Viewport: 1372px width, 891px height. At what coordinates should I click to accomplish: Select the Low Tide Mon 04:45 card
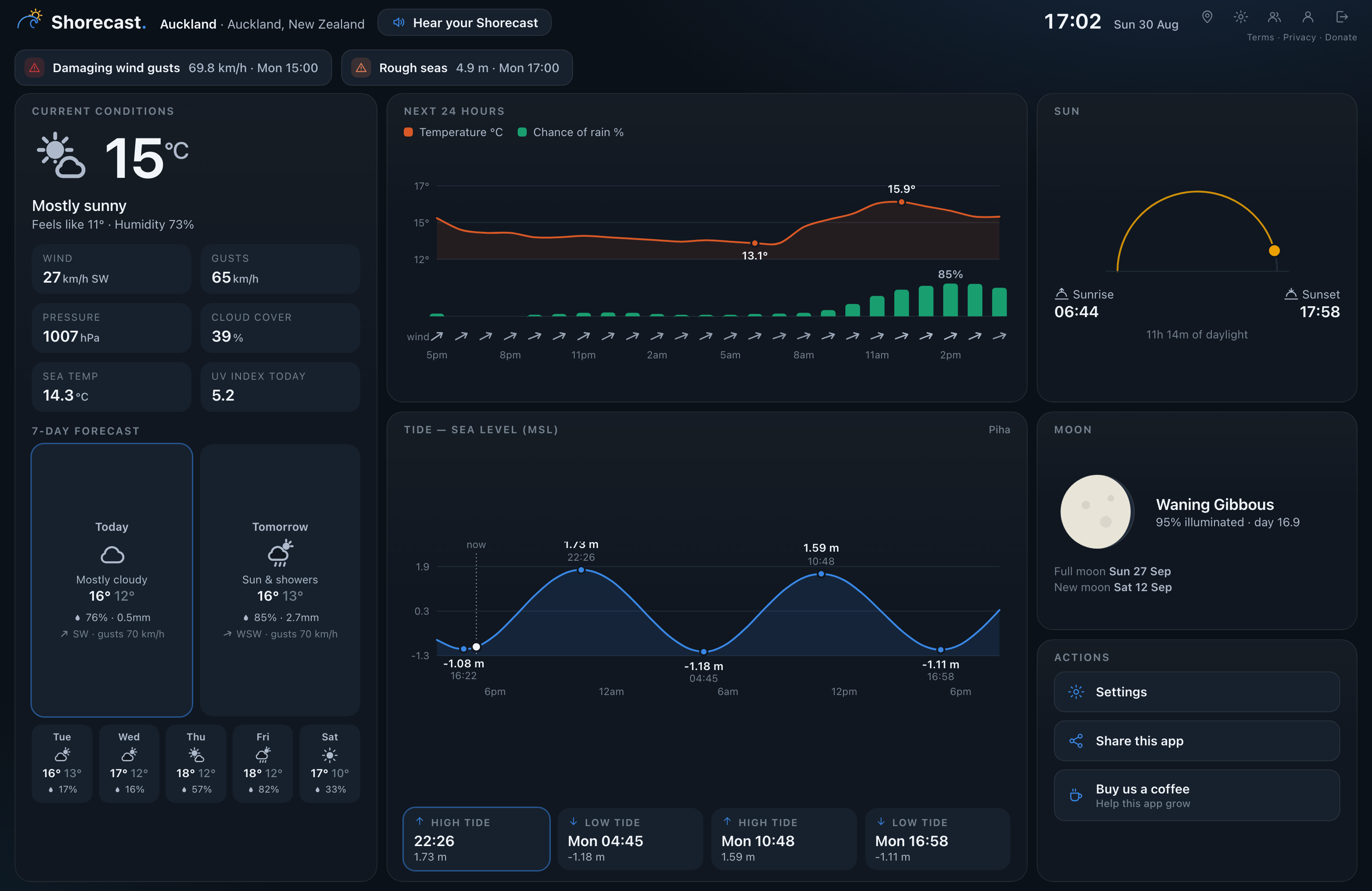(630, 839)
